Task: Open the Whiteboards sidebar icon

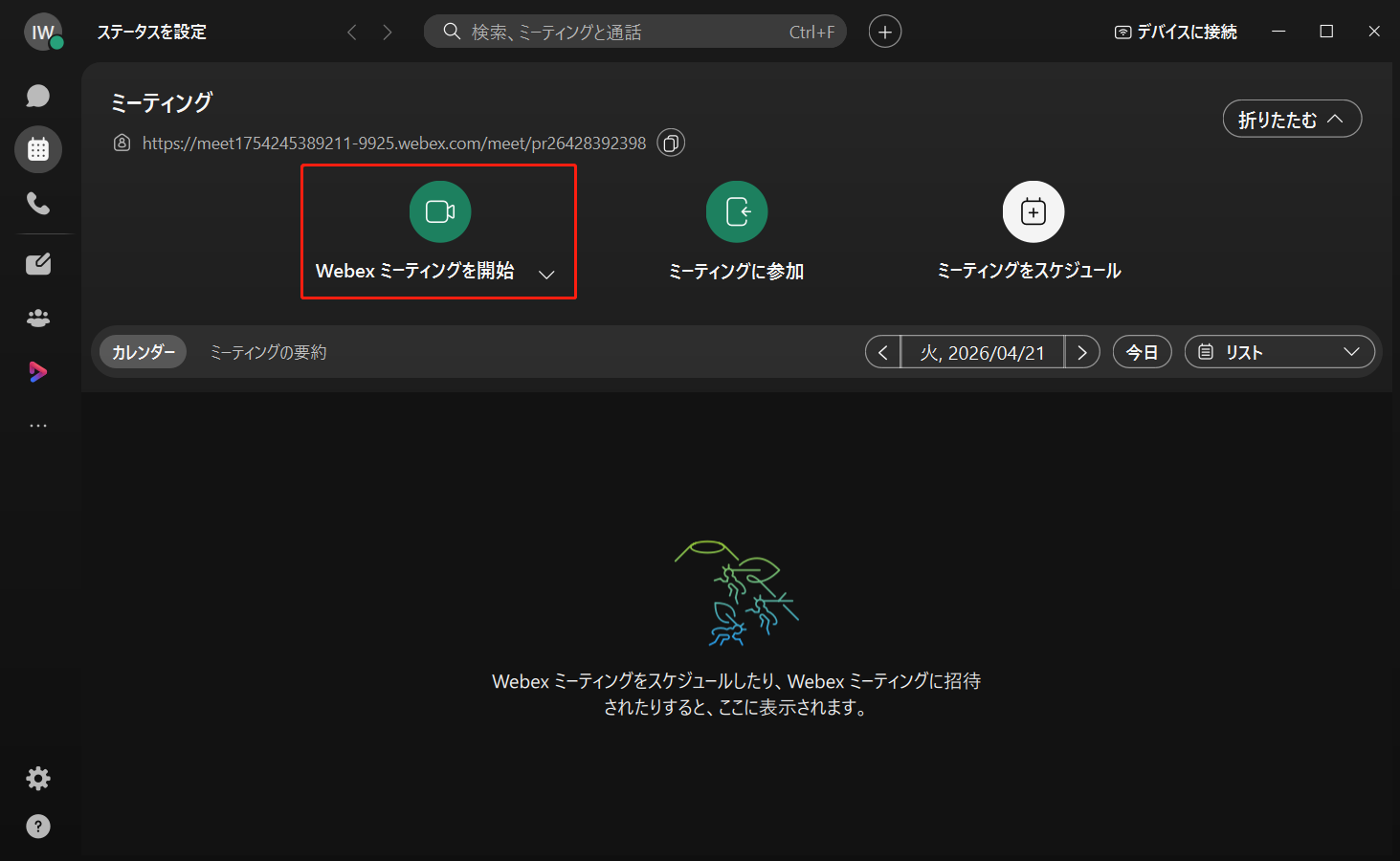Action: [x=38, y=264]
